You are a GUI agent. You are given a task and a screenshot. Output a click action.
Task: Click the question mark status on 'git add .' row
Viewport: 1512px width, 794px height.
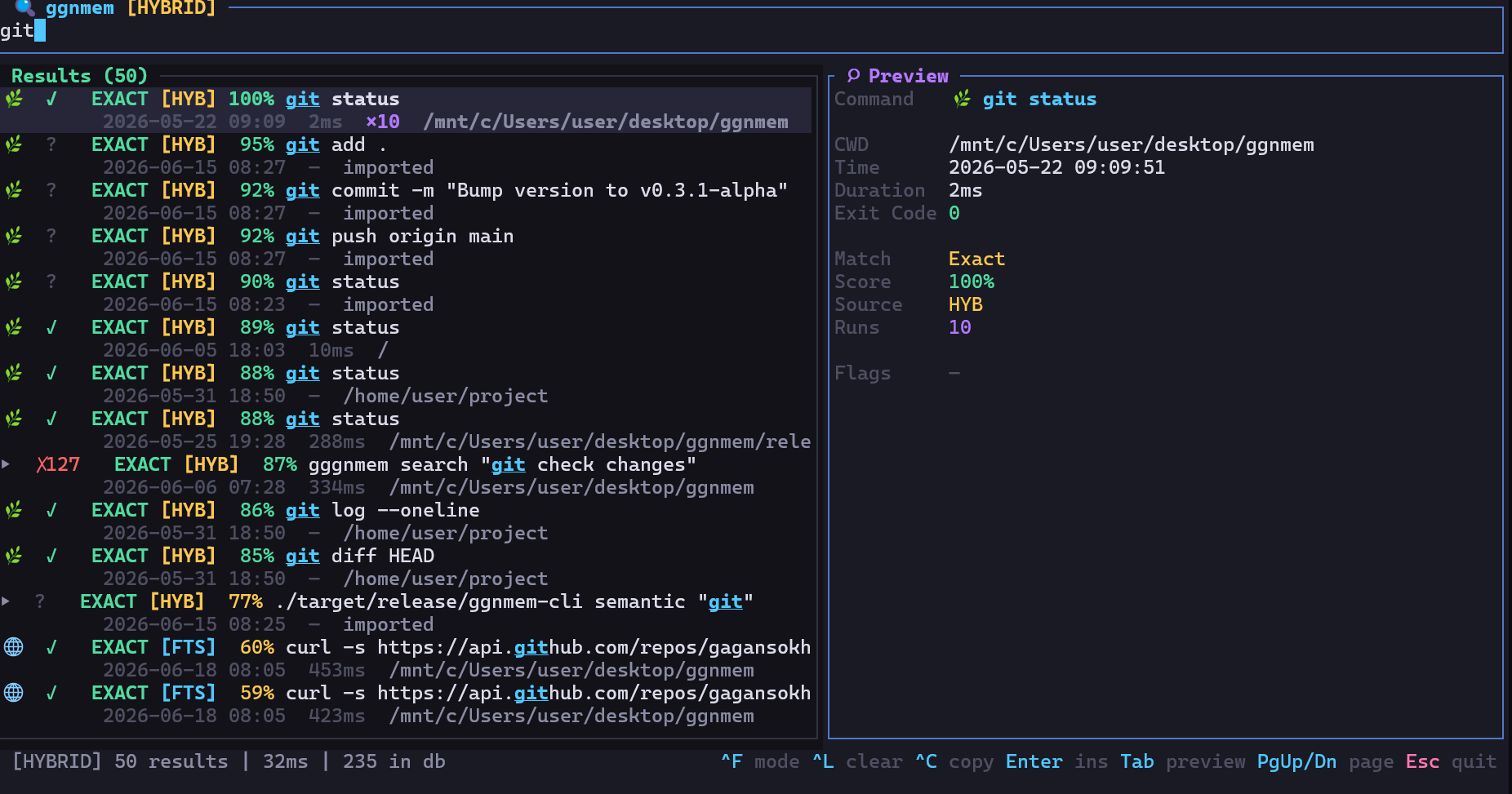point(51,144)
